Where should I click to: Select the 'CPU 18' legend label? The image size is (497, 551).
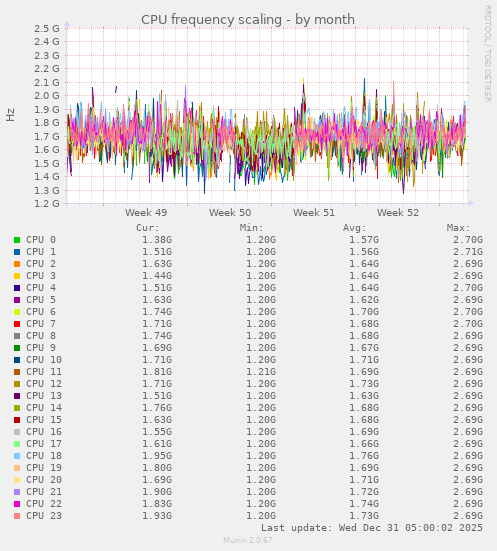click(x=44, y=456)
